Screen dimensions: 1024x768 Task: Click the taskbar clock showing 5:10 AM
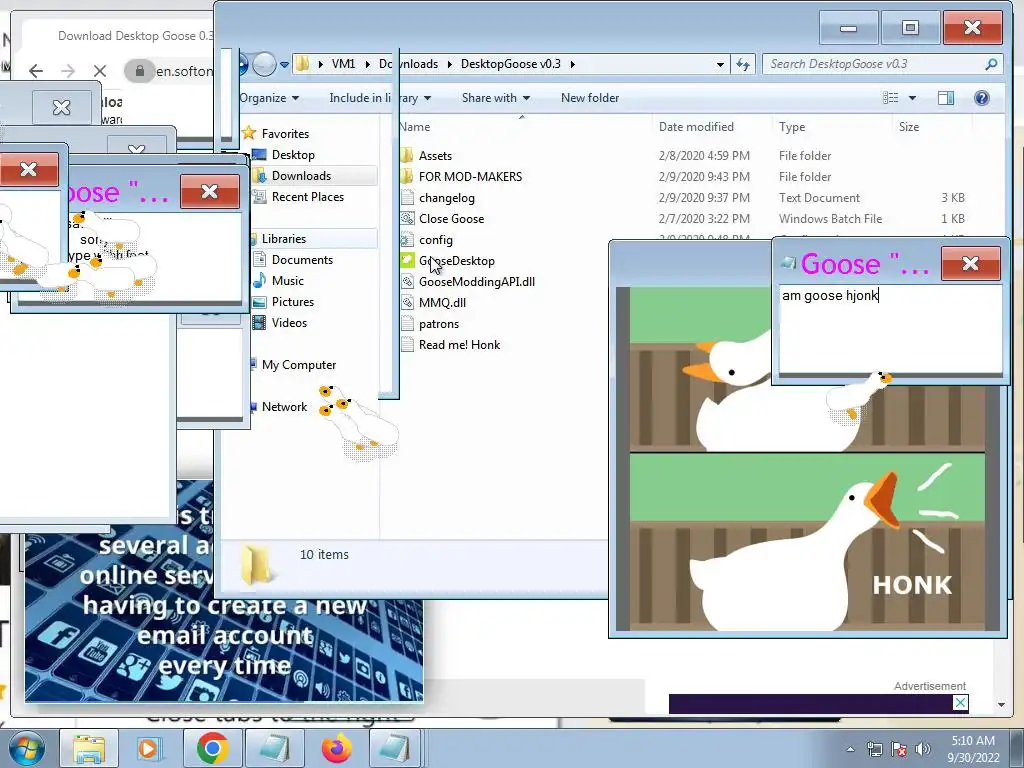click(975, 749)
